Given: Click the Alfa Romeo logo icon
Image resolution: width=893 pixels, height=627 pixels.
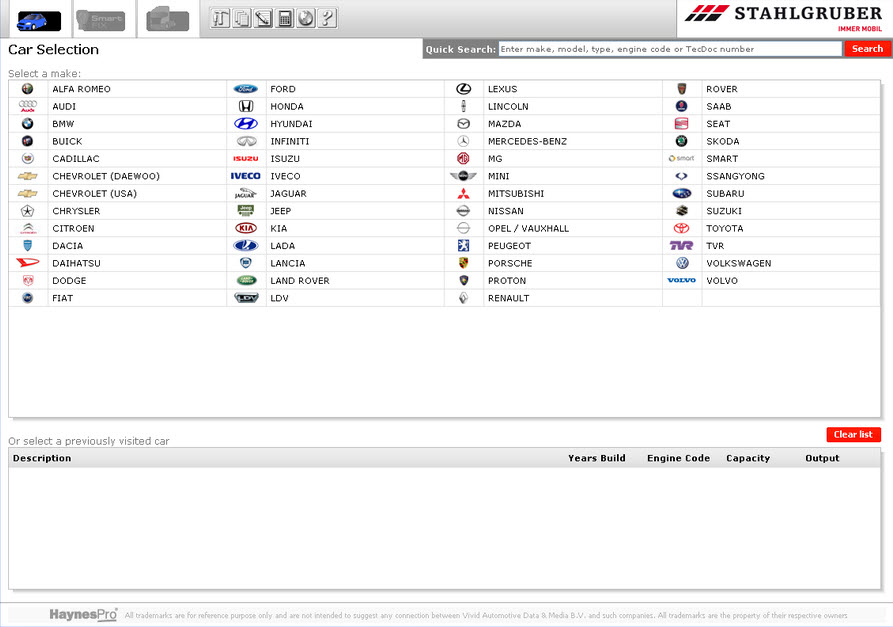Looking at the screenshot, I should tap(27, 89).
